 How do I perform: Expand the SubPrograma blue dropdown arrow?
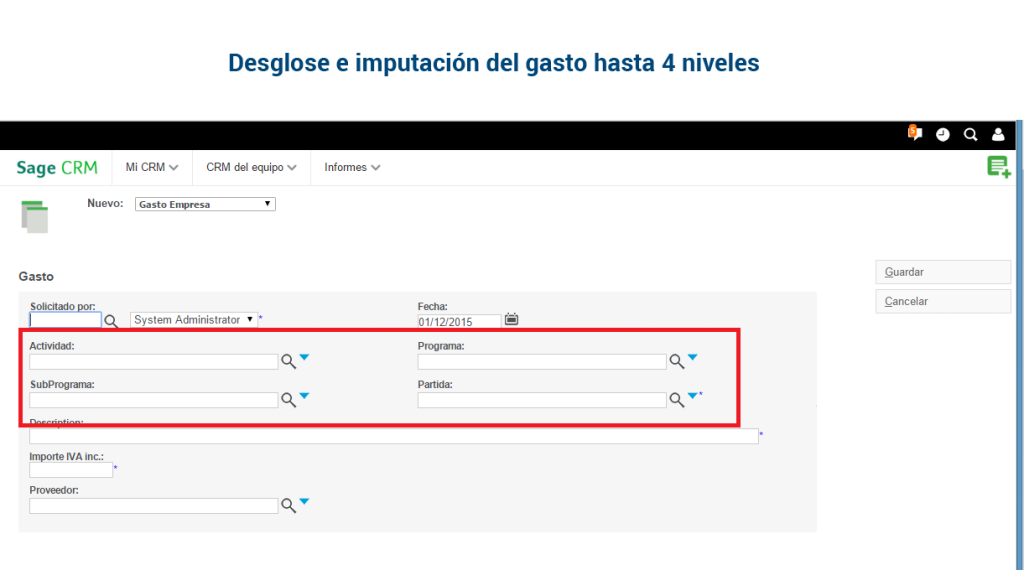click(304, 396)
